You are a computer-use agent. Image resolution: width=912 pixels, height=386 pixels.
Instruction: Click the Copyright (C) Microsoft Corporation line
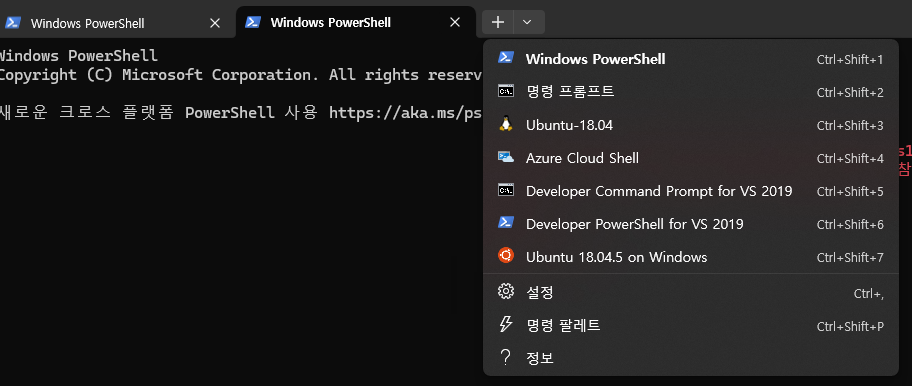point(241,75)
